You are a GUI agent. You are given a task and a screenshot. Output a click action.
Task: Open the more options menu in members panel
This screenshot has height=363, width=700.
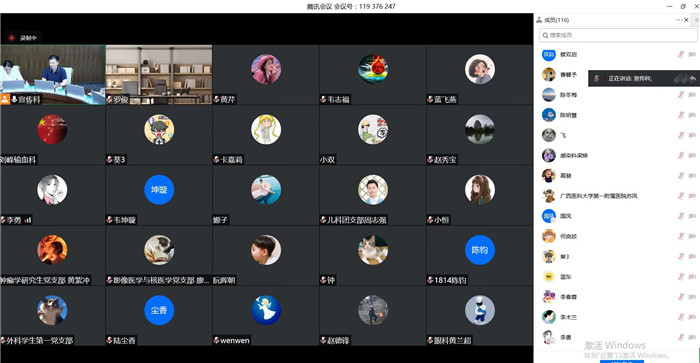pos(679,20)
